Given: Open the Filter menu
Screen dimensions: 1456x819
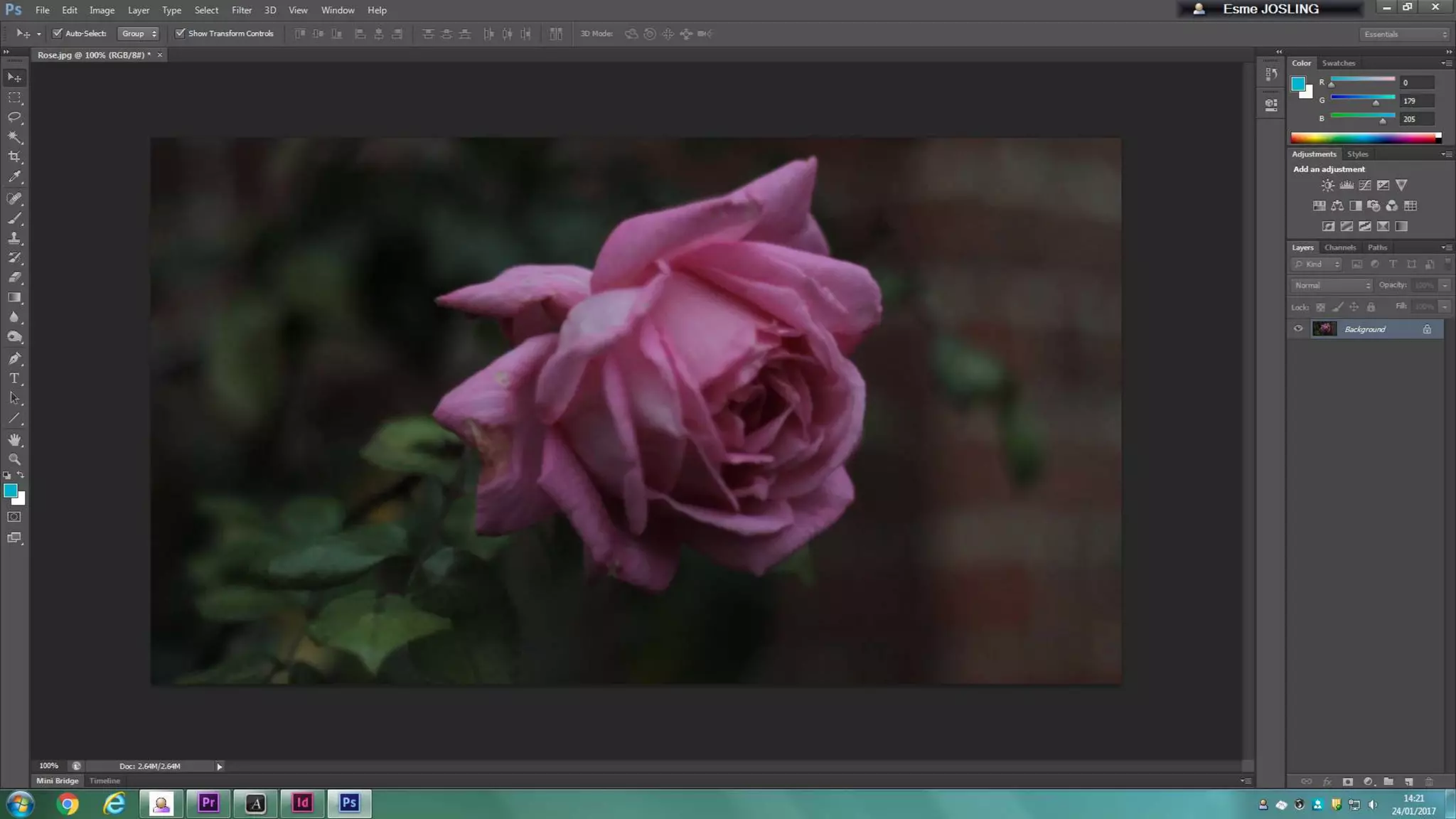Looking at the screenshot, I should [241, 10].
